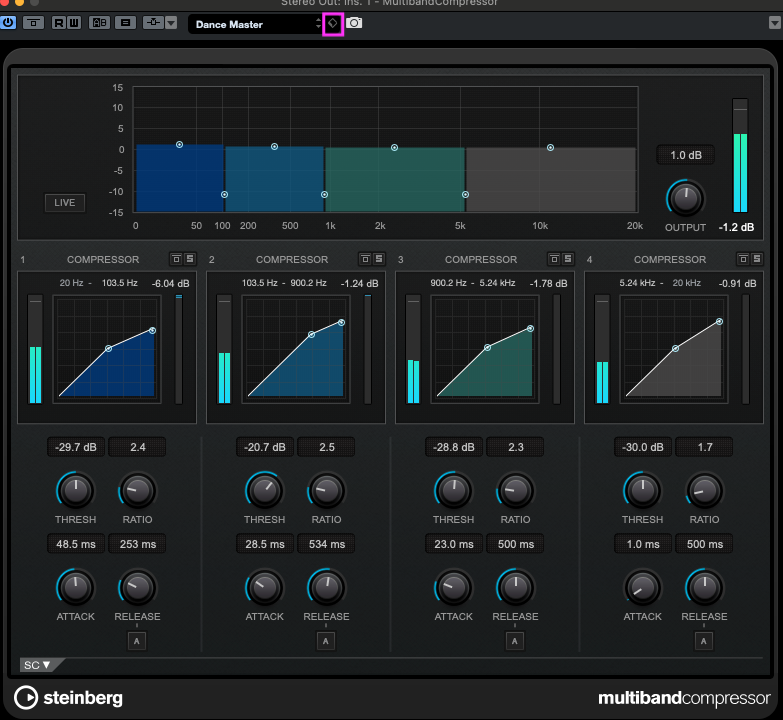Click band 3 compressor curve threshold point

(487, 348)
